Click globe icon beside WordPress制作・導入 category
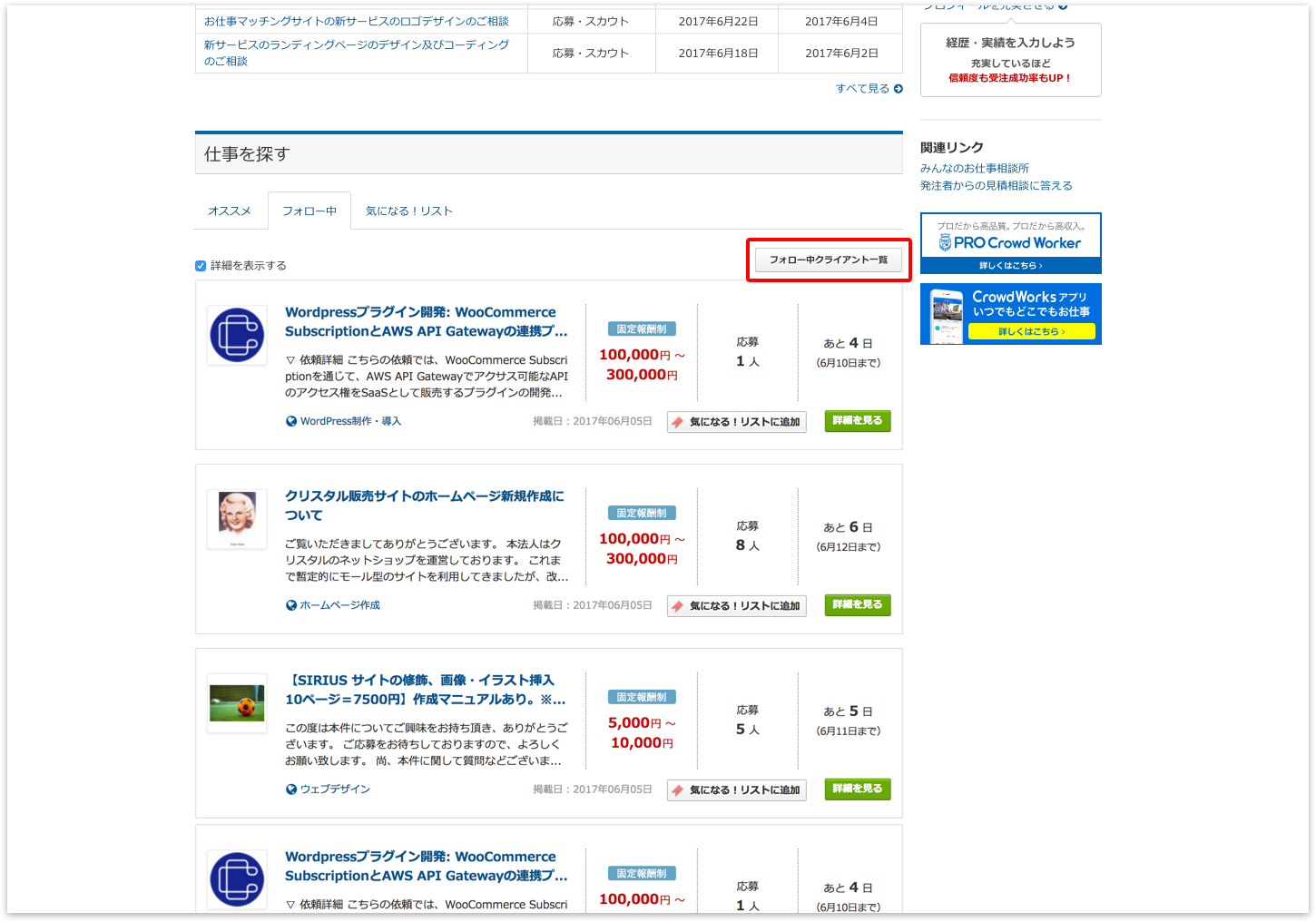Screen dimensions: 1316x922 pyautogui.click(x=291, y=421)
